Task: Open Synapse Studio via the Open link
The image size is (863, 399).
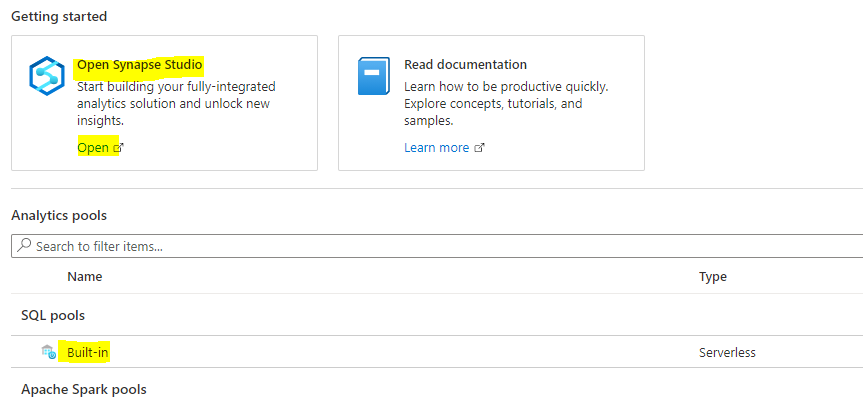Action: tap(93, 147)
